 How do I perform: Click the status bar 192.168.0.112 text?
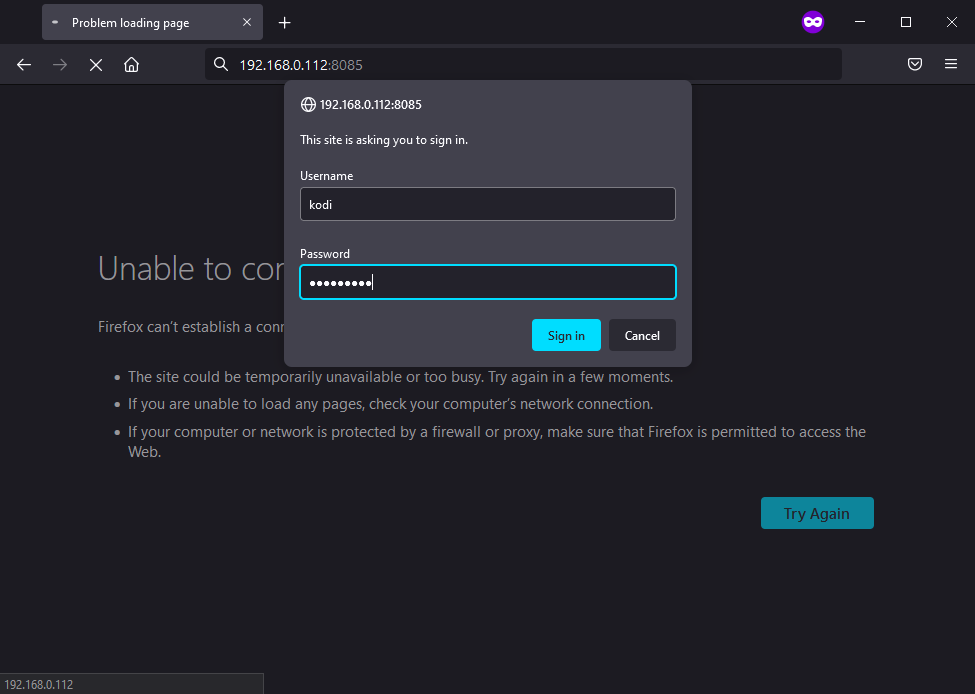pyautogui.click(x=39, y=685)
